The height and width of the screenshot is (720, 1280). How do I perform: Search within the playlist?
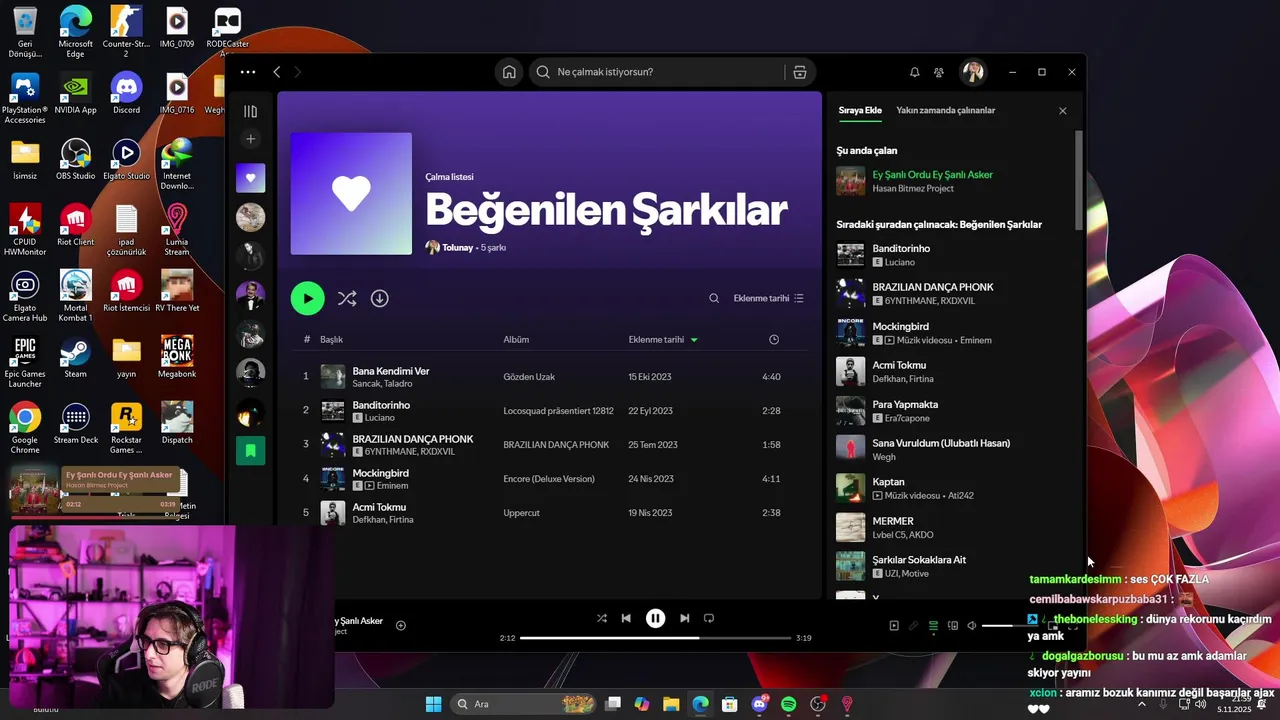pyautogui.click(x=714, y=298)
